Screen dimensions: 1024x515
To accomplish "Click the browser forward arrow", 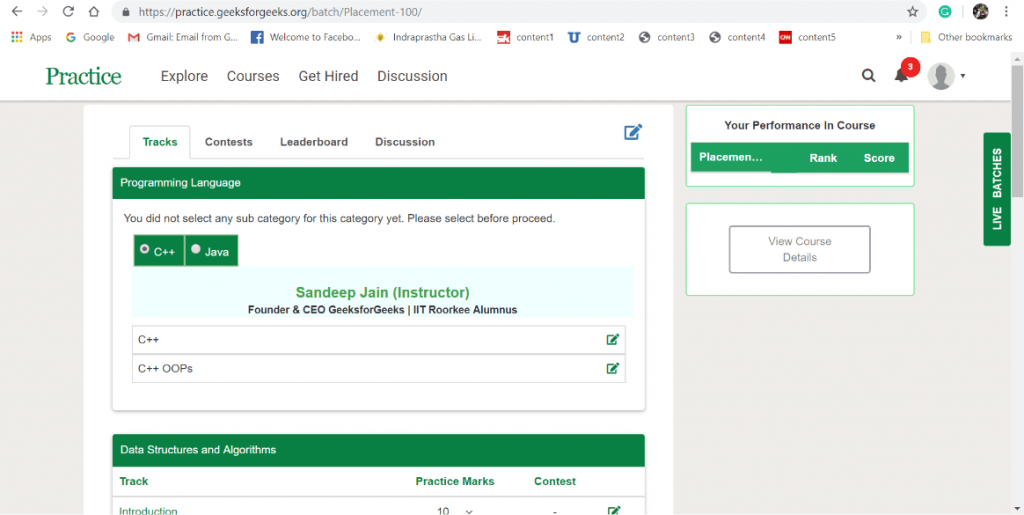I will pyautogui.click(x=42, y=12).
